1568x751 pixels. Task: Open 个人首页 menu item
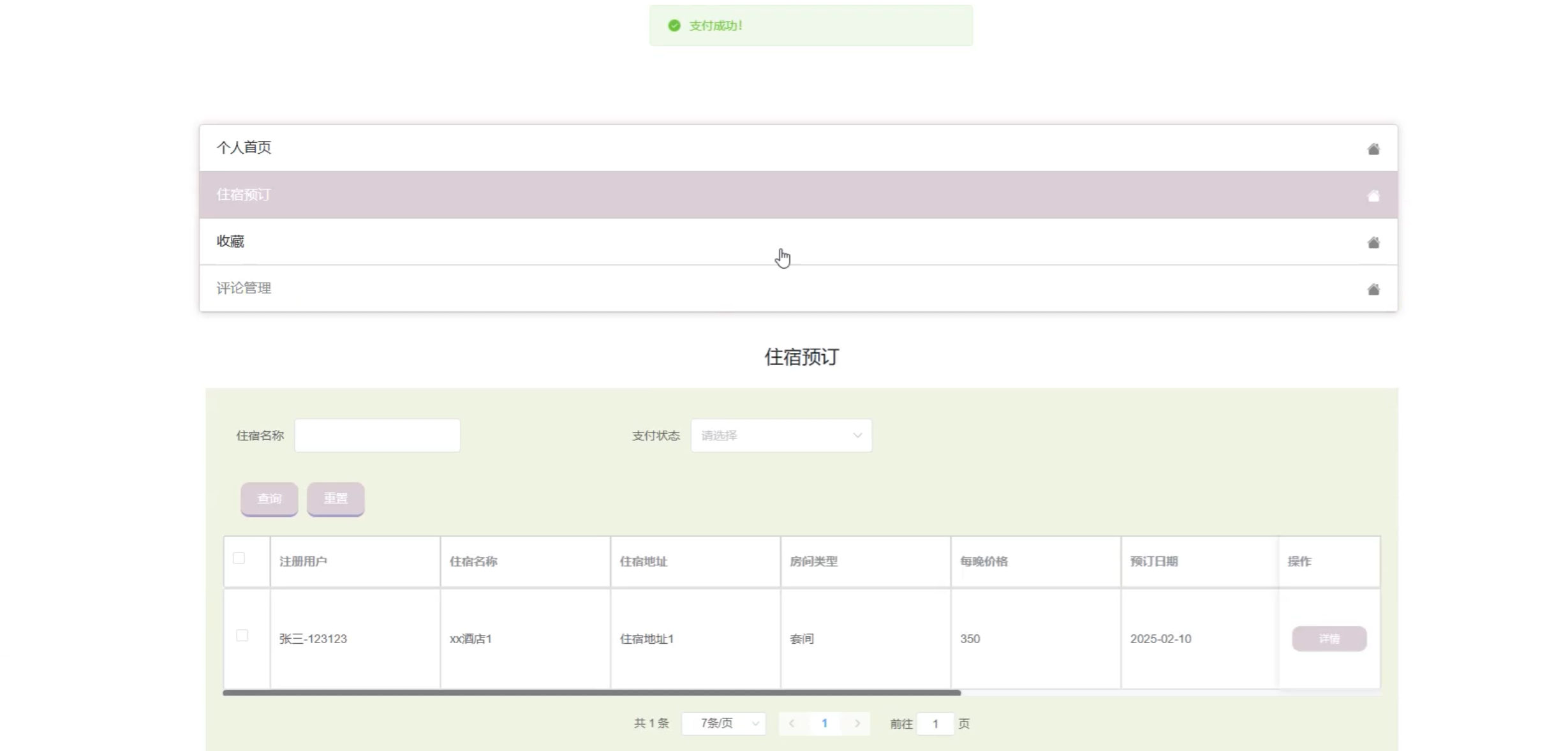pos(244,148)
